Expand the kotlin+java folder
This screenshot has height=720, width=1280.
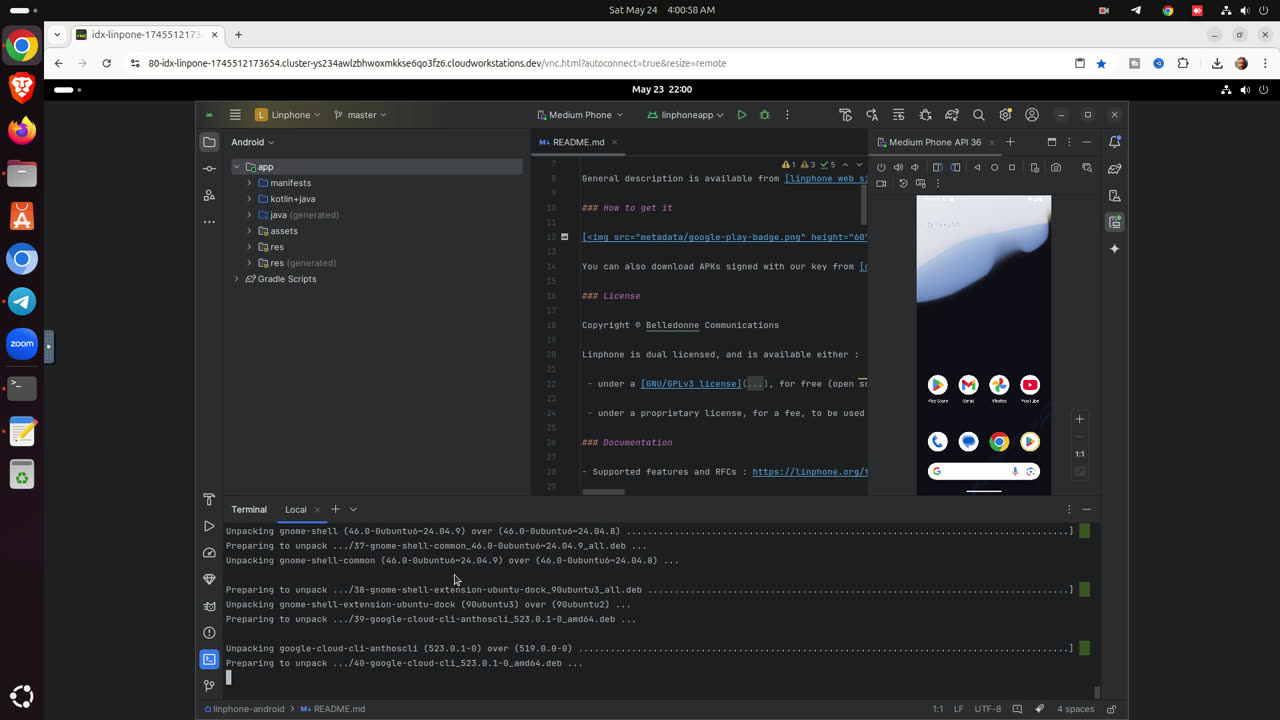[x=249, y=199]
